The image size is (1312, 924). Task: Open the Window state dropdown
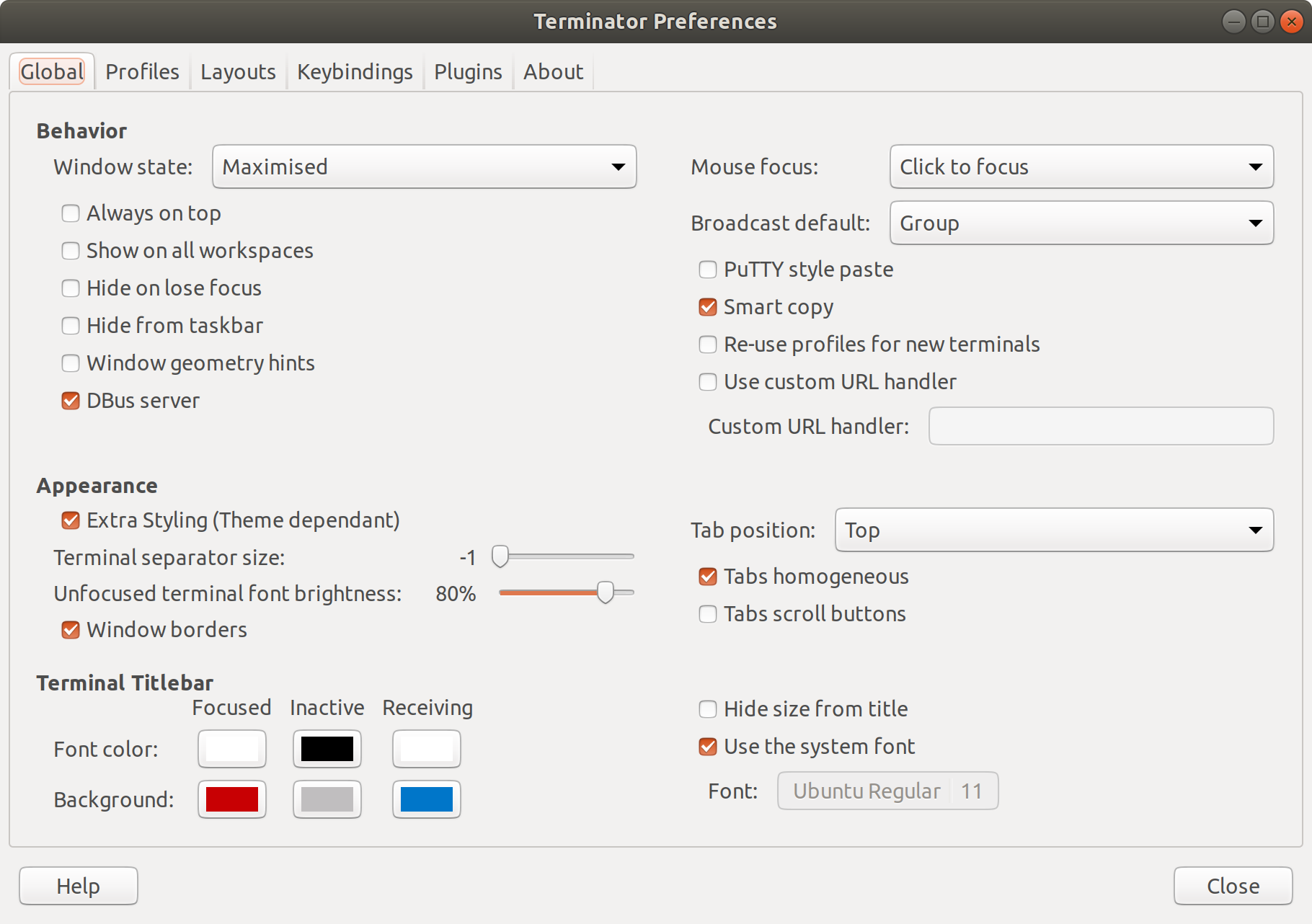point(424,166)
